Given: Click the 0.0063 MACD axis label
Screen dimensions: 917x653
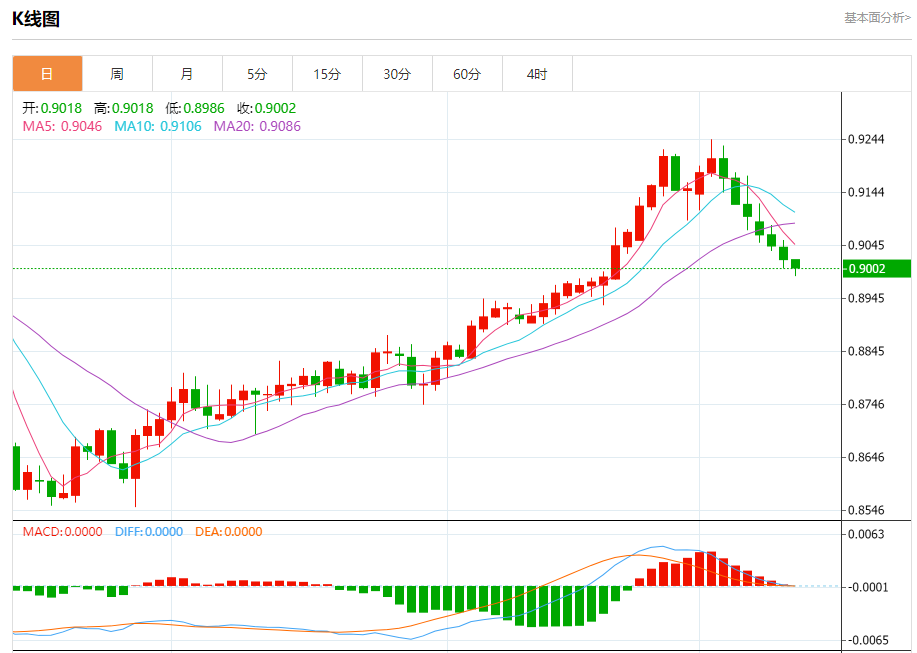Looking at the screenshot, I should coord(866,534).
